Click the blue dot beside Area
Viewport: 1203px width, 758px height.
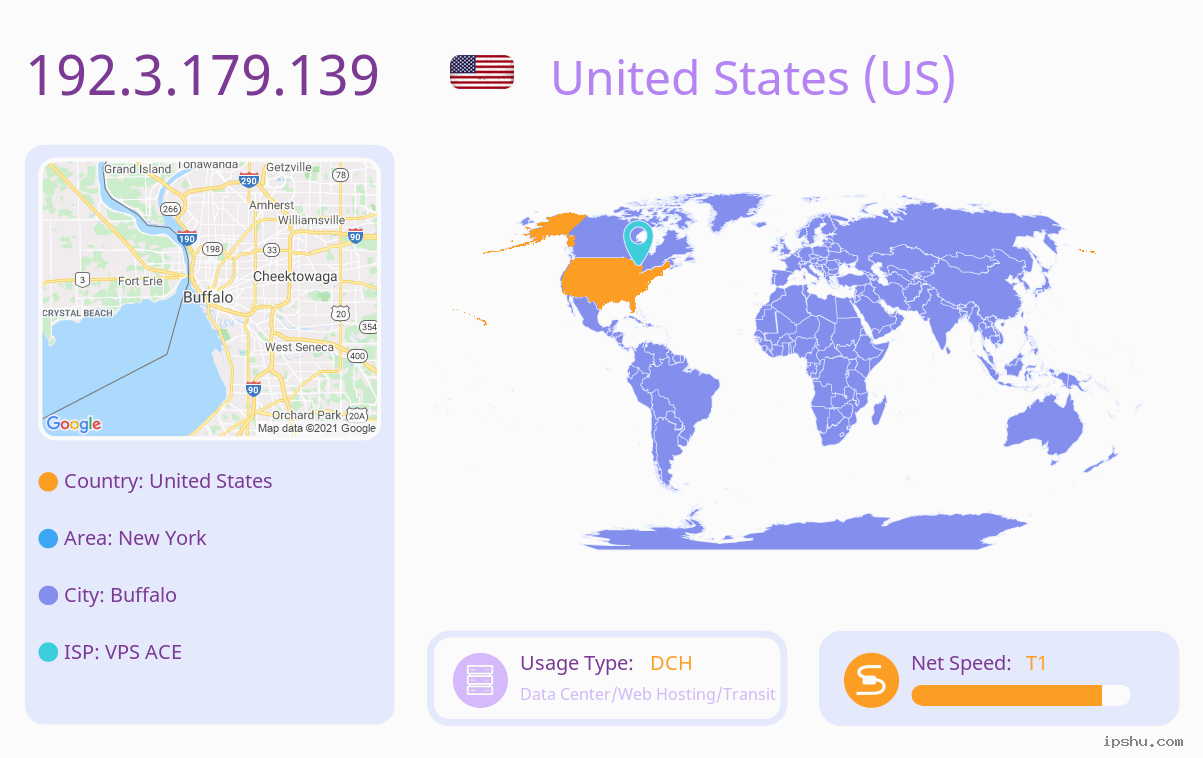(x=48, y=539)
